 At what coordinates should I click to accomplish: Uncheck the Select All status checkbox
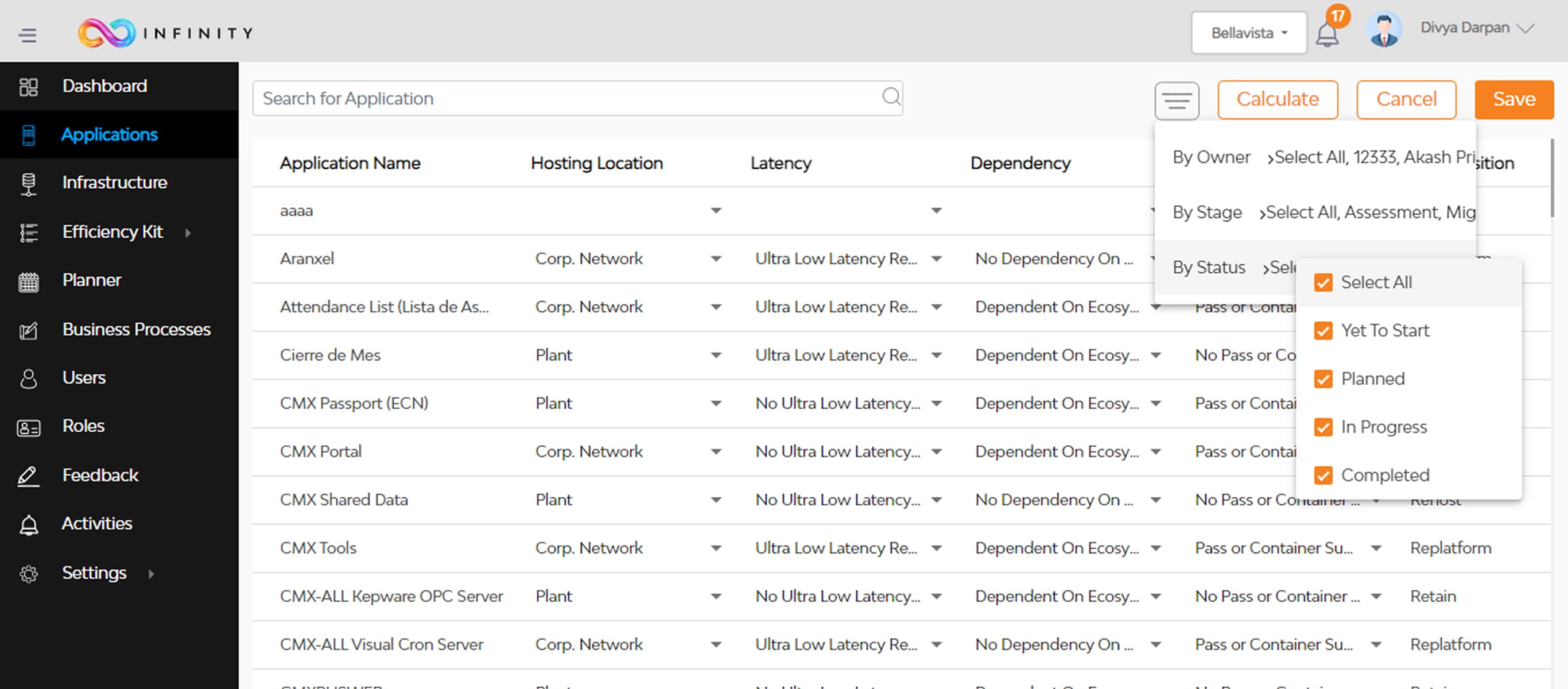tap(1323, 282)
